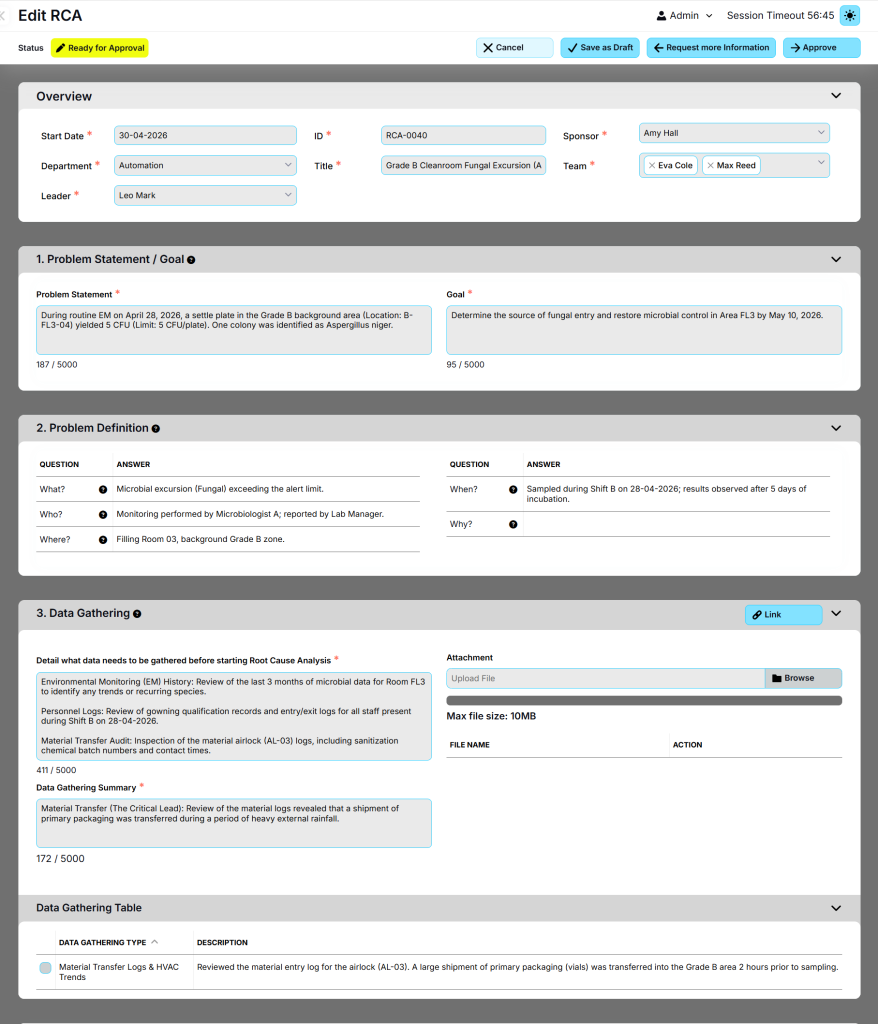This screenshot has width=878, height=1024.
Task: Open the Admin account menu
Action: pos(684,16)
